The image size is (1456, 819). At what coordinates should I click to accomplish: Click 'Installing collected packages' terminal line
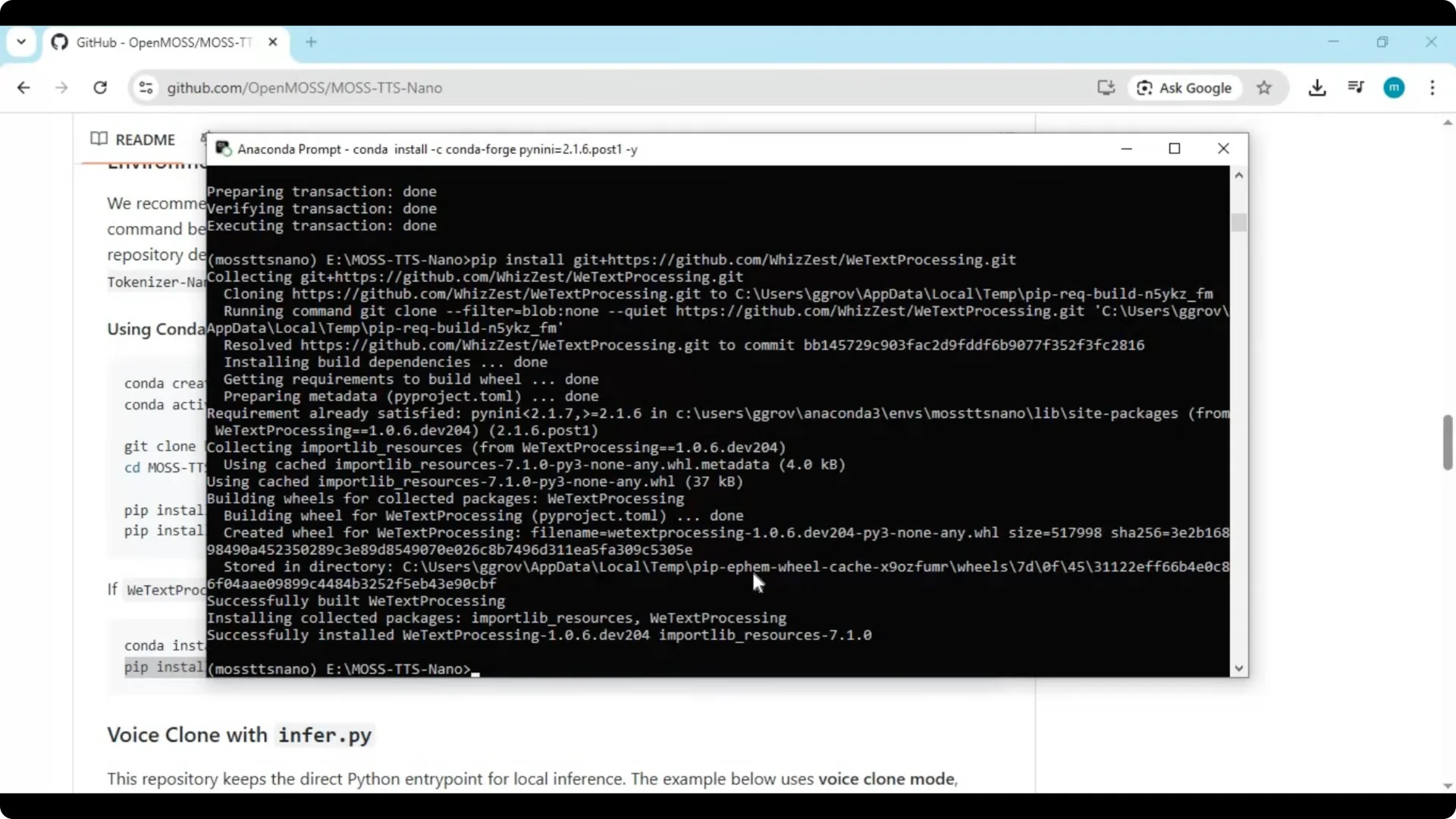(x=497, y=618)
